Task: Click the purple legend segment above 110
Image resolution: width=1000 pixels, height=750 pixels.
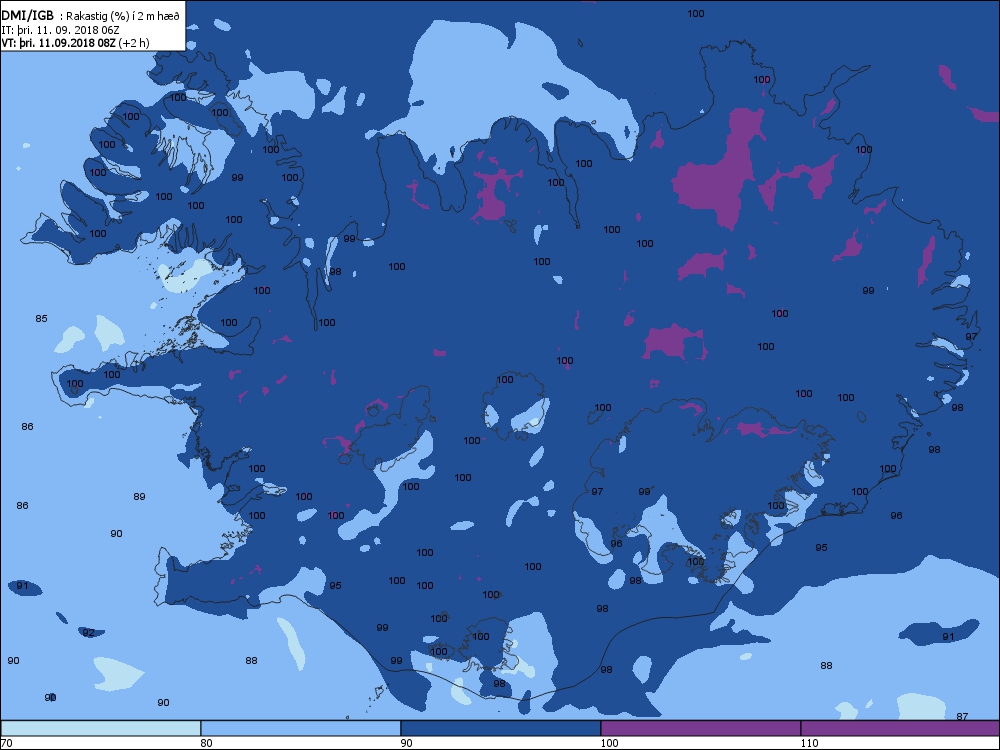Action: 900,728
